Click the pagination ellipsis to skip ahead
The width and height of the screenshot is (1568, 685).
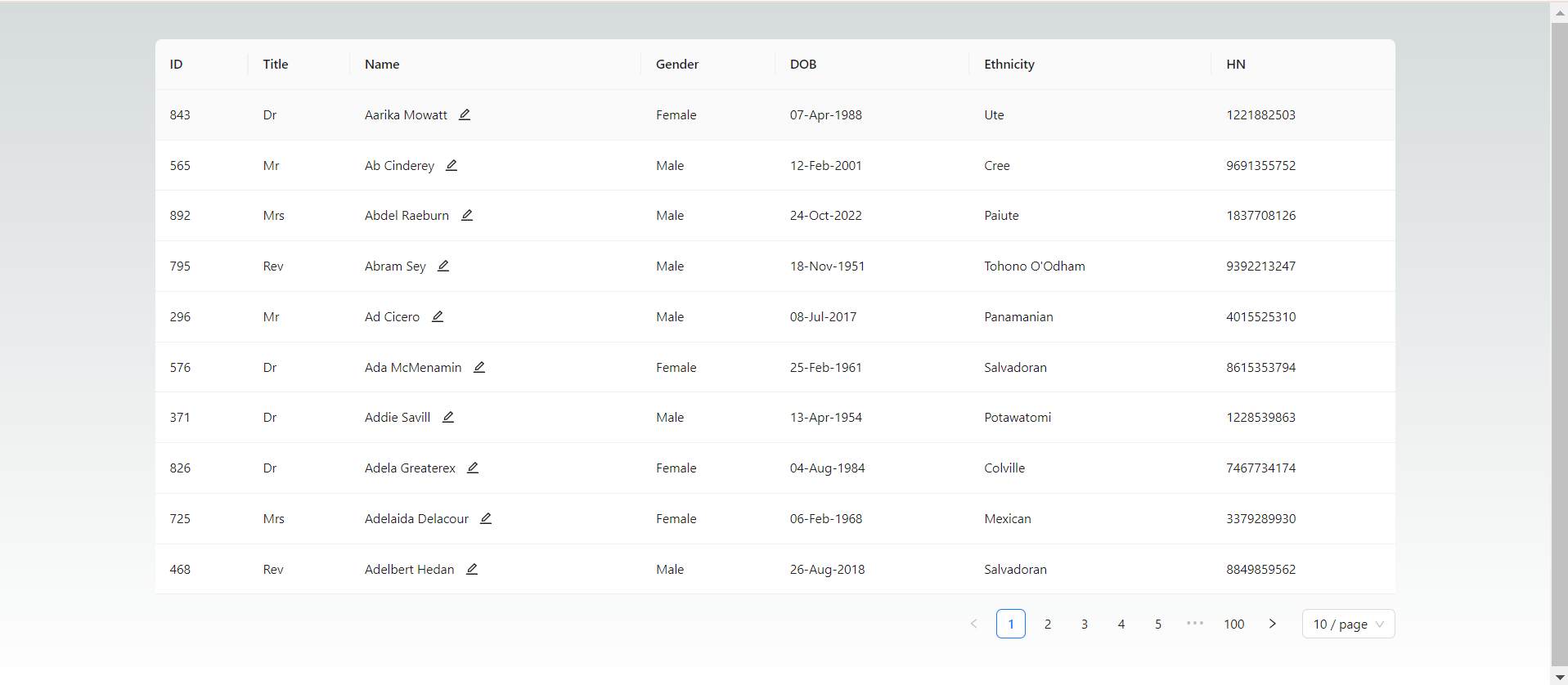pos(1194,624)
